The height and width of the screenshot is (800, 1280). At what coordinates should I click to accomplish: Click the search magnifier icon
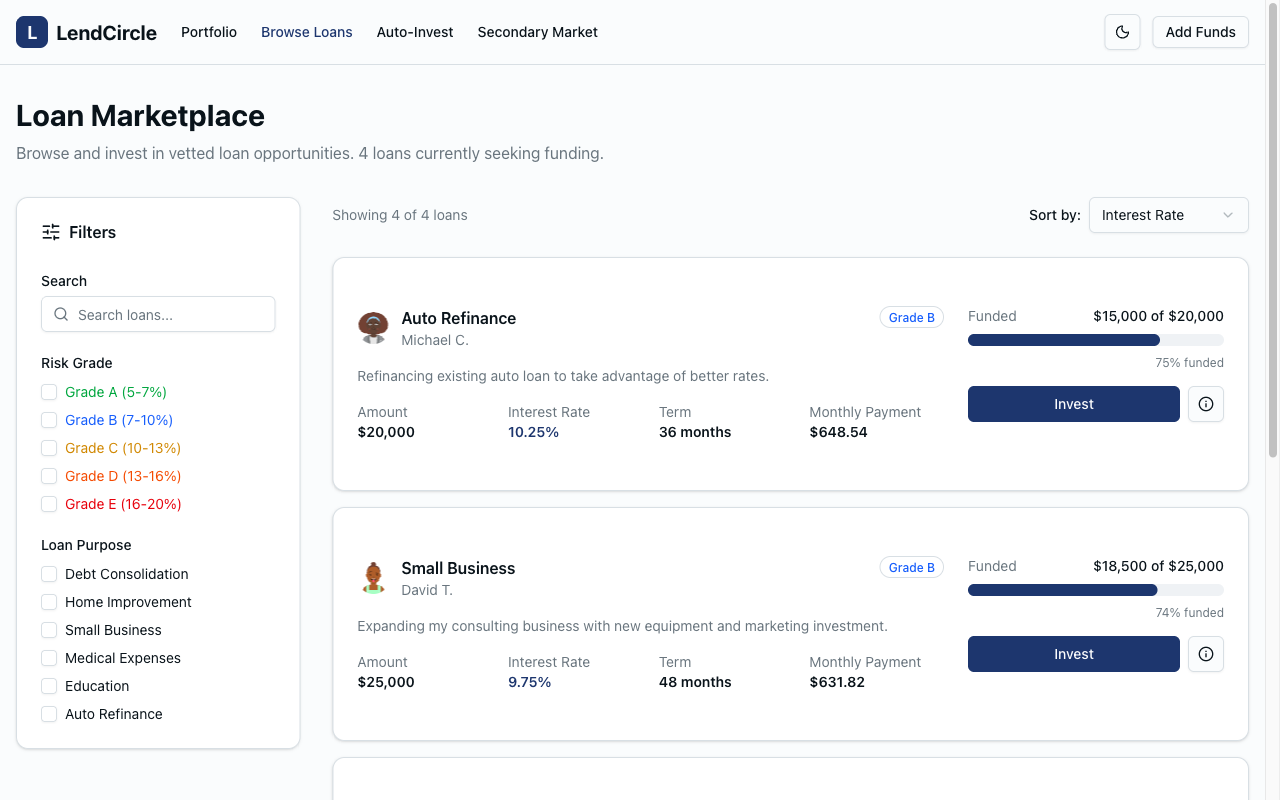click(61, 314)
